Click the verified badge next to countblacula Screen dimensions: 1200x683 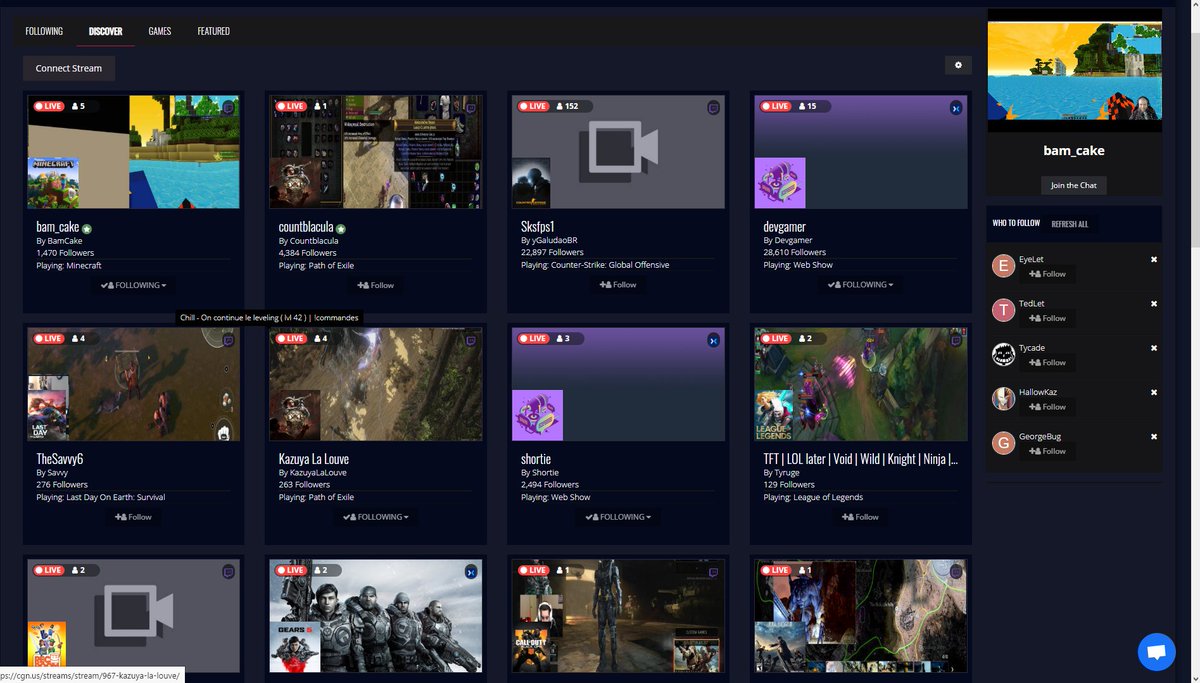[341, 228]
